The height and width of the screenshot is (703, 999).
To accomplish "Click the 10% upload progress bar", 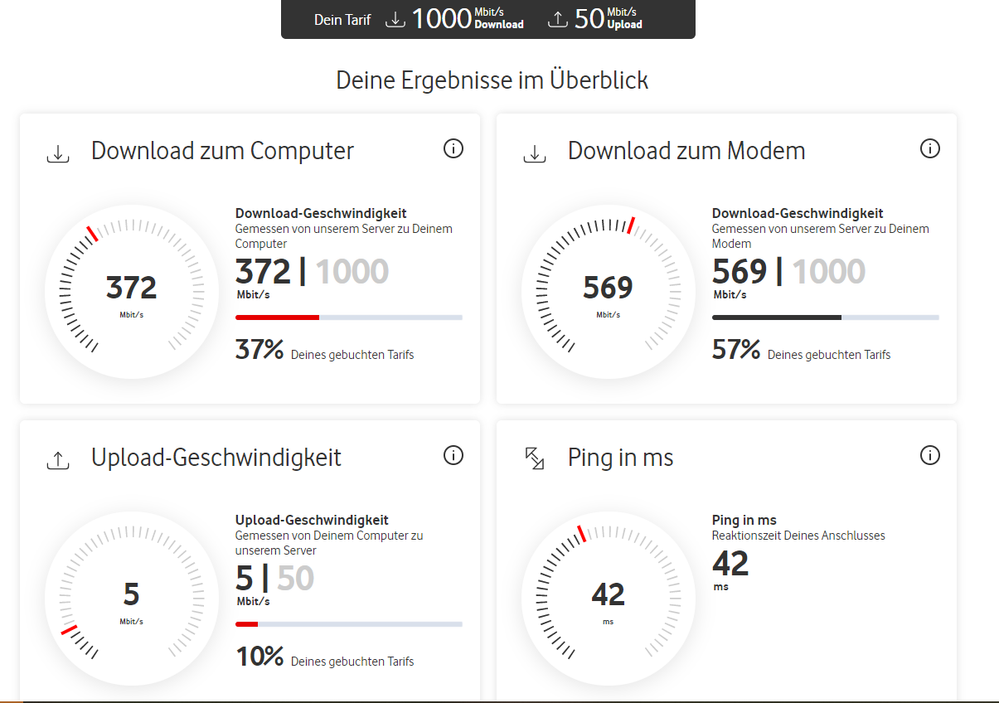I will [x=247, y=624].
